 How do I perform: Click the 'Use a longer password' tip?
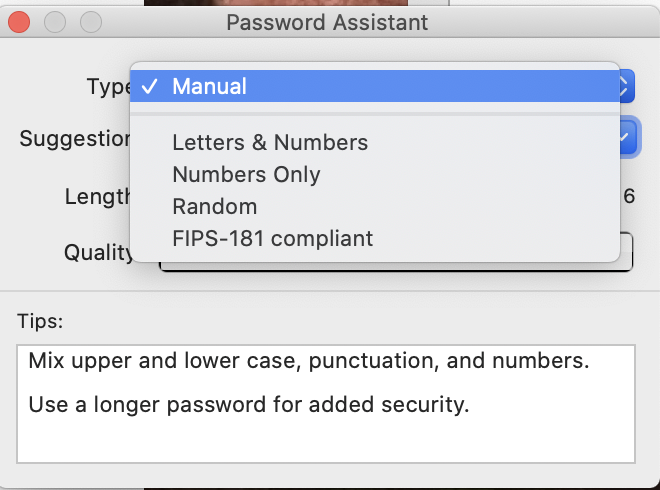click(x=249, y=406)
